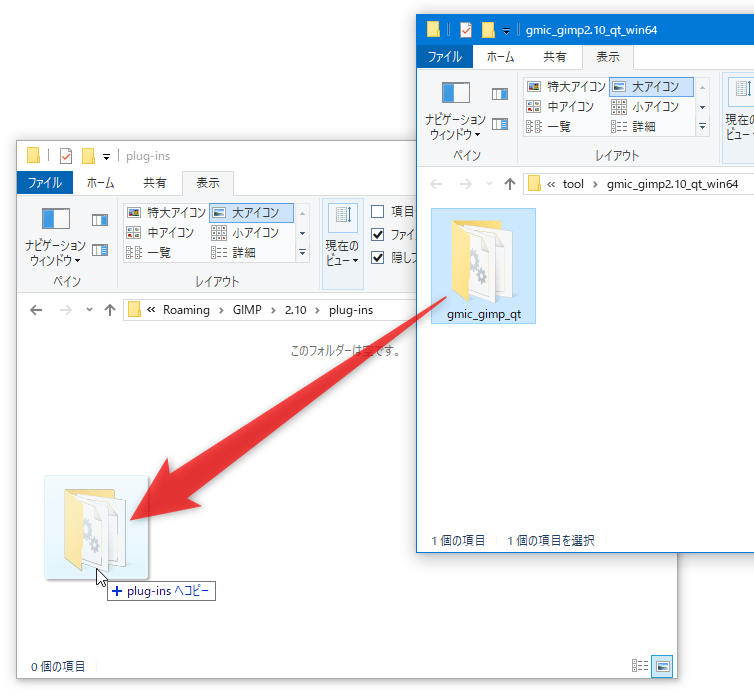Click new folder quick access icon in plug-ins titlebar
This screenshot has height=696, width=754.
click(88, 156)
